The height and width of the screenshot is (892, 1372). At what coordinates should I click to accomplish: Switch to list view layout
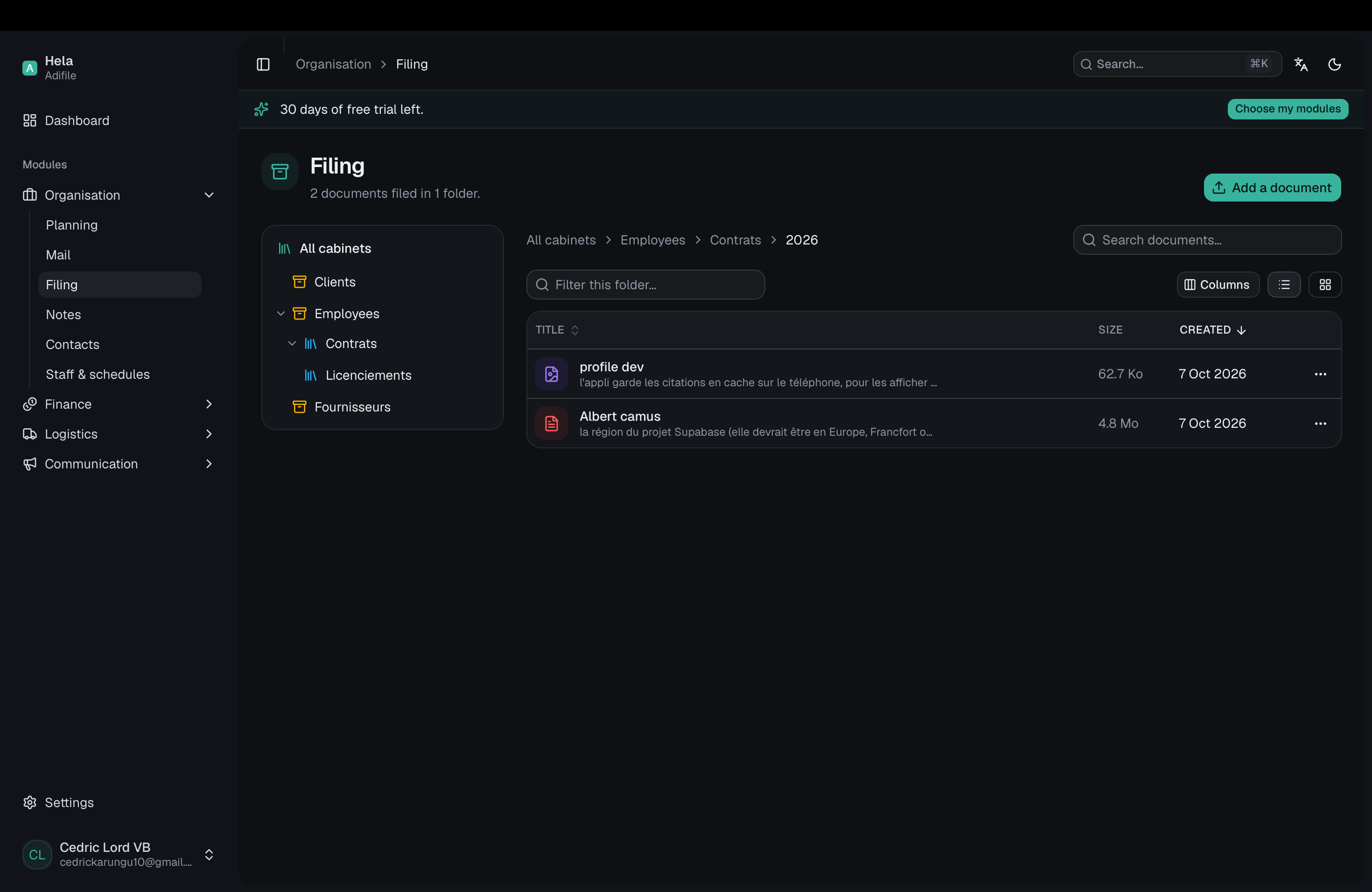coord(1284,285)
